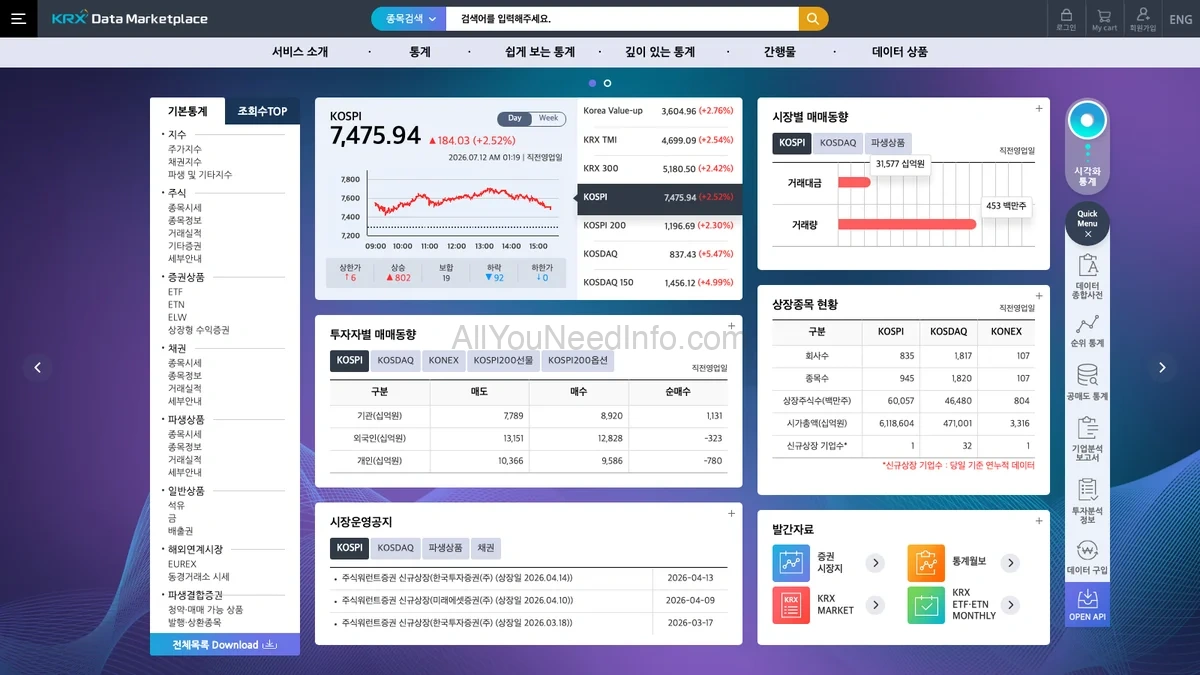The image size is (1200, 675).
Task: Open the login lock icon
Action: click(x=1066, y=18)
